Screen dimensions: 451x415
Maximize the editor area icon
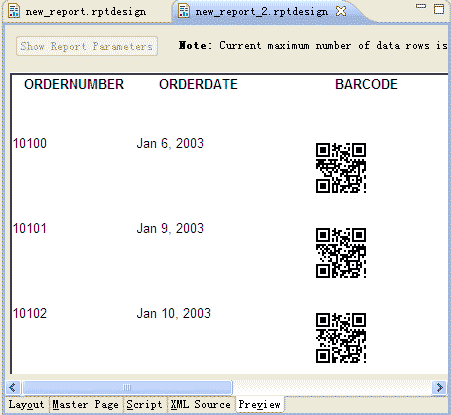(439, 9)
